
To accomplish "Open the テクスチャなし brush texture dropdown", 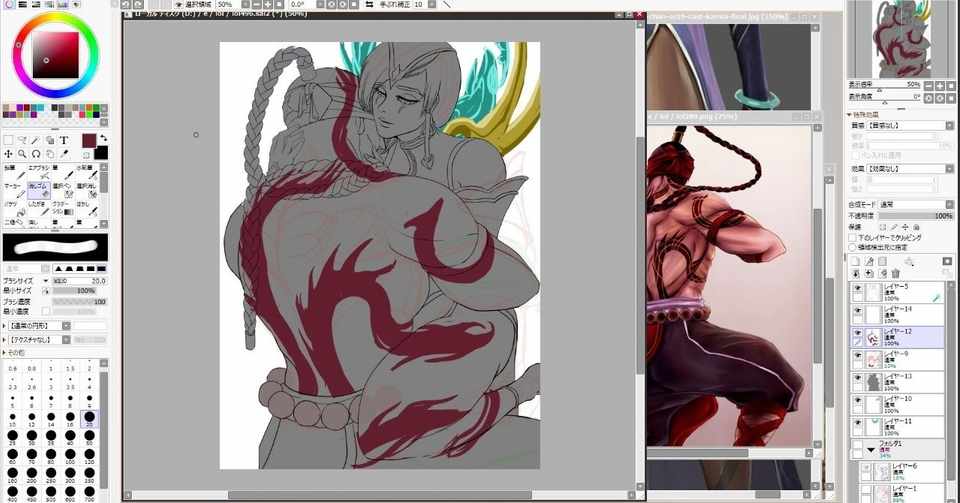I will [40, 340].
